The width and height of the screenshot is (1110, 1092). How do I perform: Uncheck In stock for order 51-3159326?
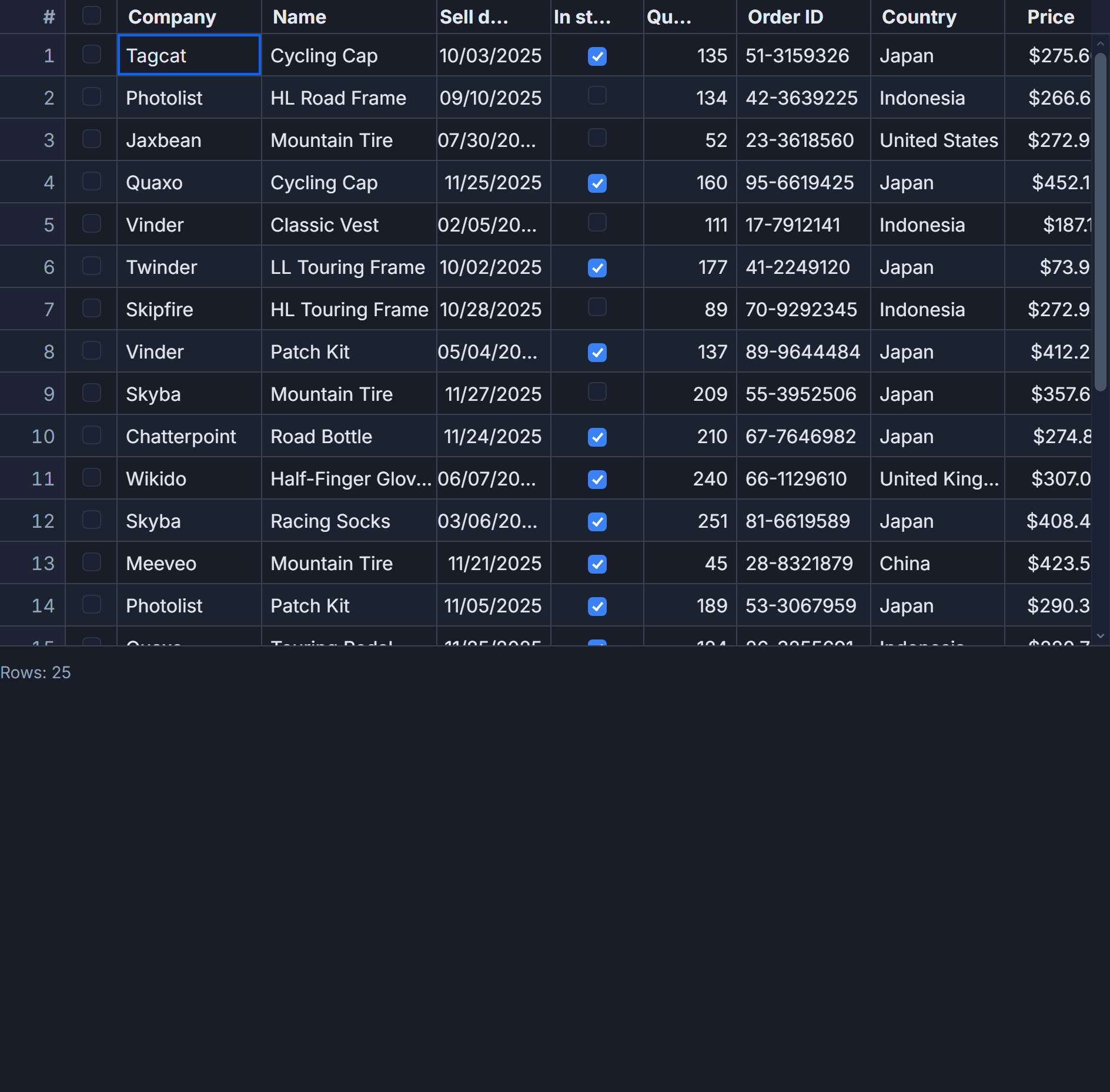597,56
